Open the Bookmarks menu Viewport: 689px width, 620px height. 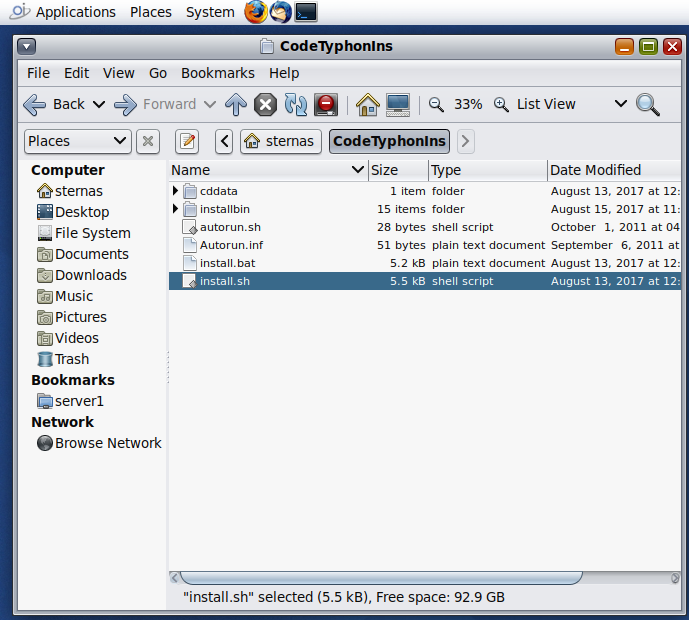218,73
